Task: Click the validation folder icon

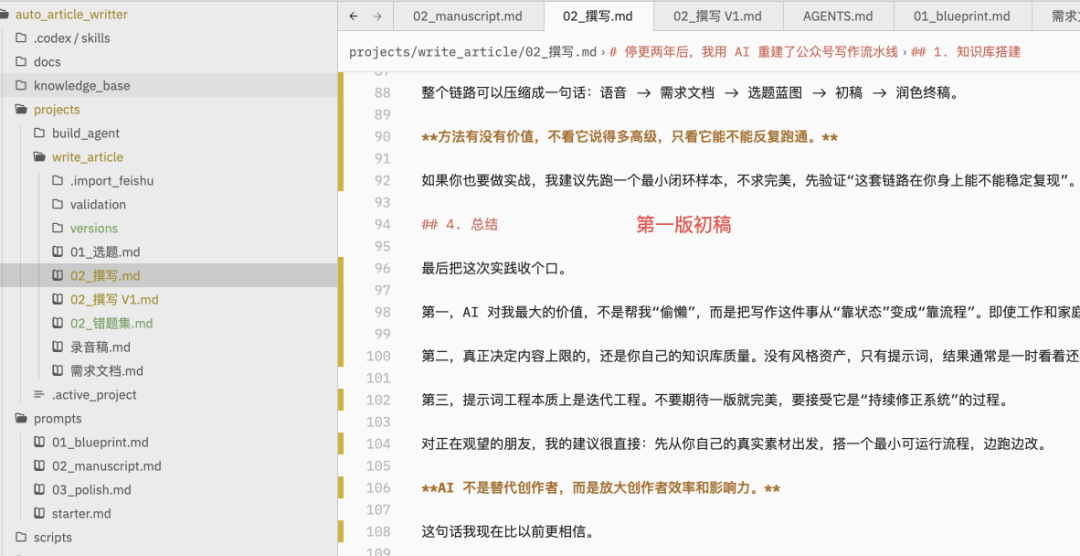Action: tap(58, 205)
